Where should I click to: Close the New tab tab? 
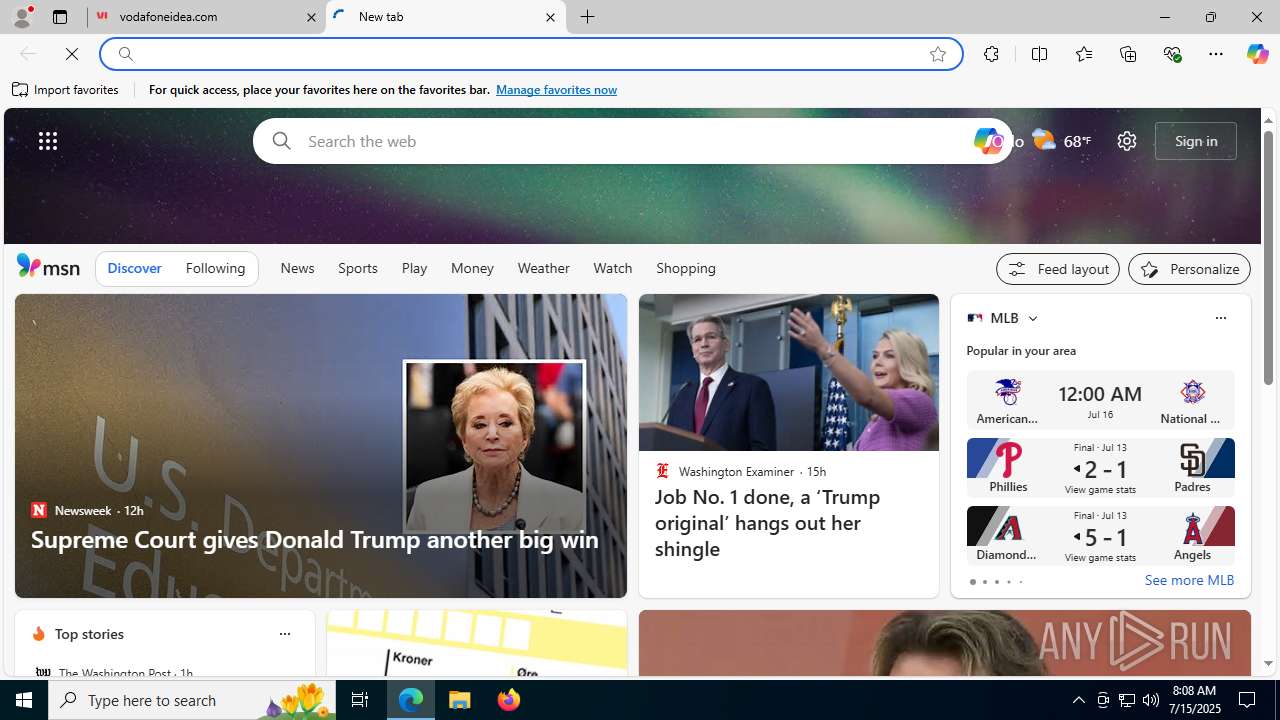point(550,17)
